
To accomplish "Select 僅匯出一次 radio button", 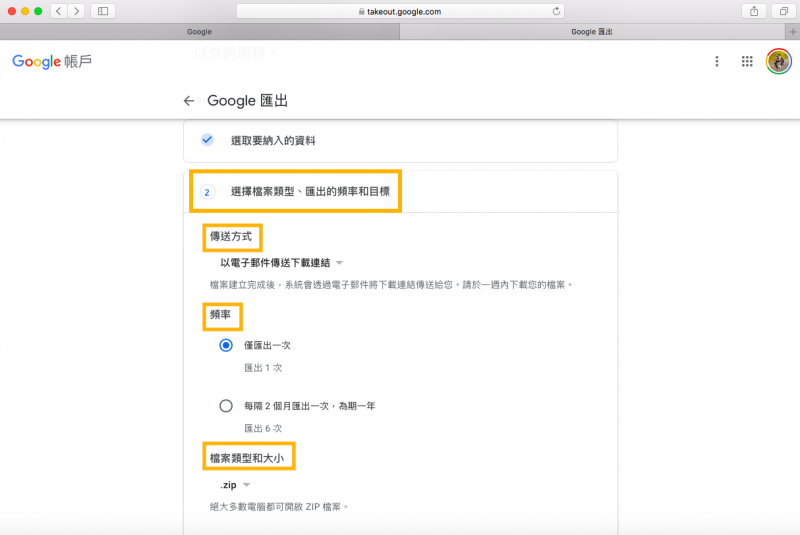I will 226,345.
